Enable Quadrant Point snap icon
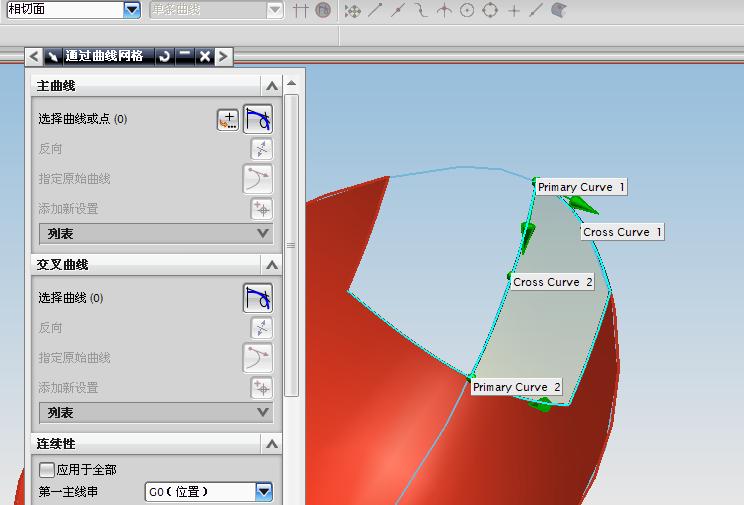This screenshot has height=505, width=744. [490, 10]
